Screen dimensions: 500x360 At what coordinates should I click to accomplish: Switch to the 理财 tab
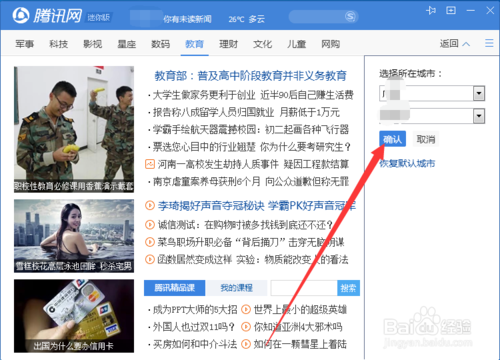[228, 44]
